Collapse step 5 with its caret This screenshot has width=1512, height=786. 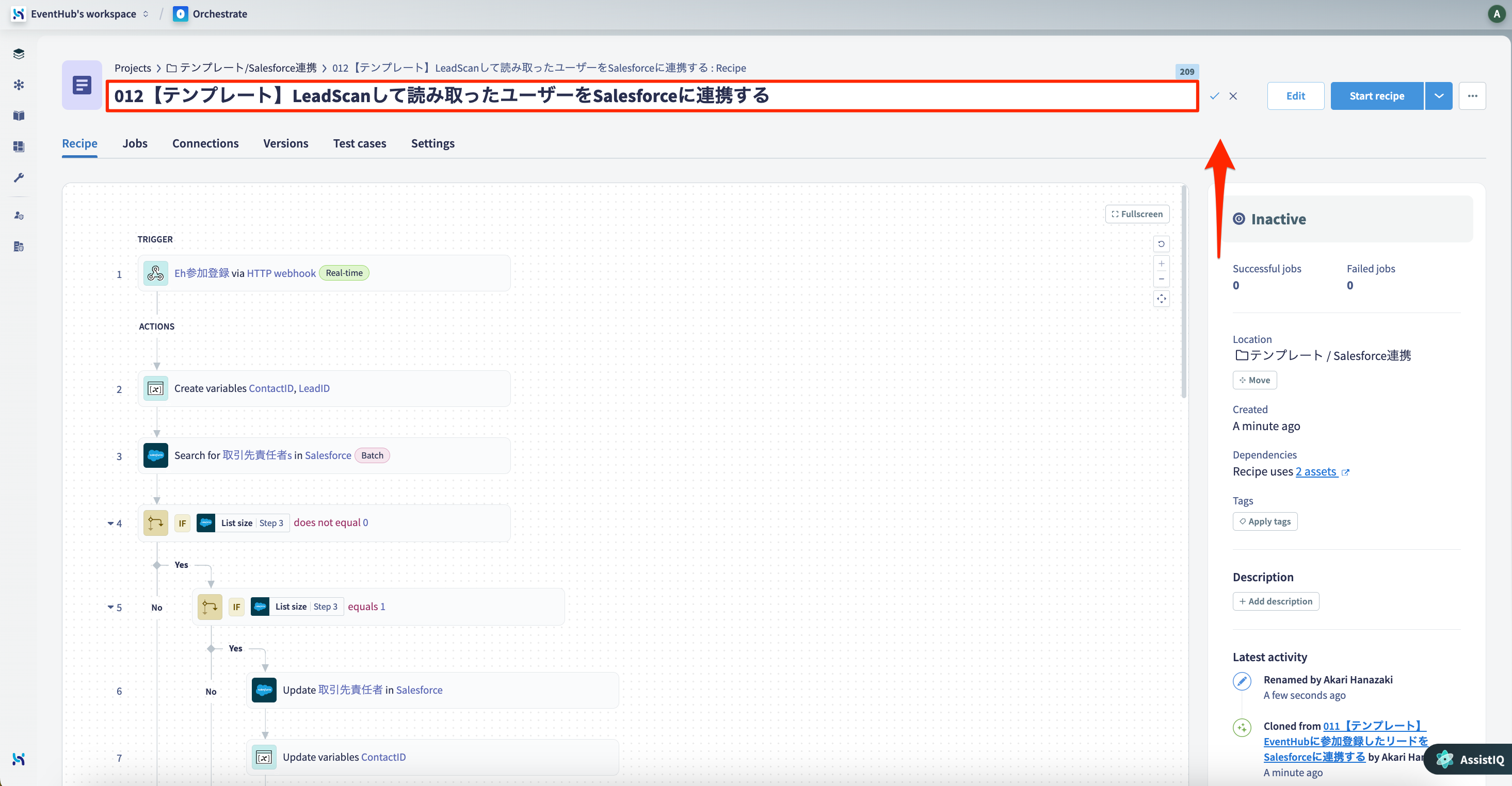[110, 607]
